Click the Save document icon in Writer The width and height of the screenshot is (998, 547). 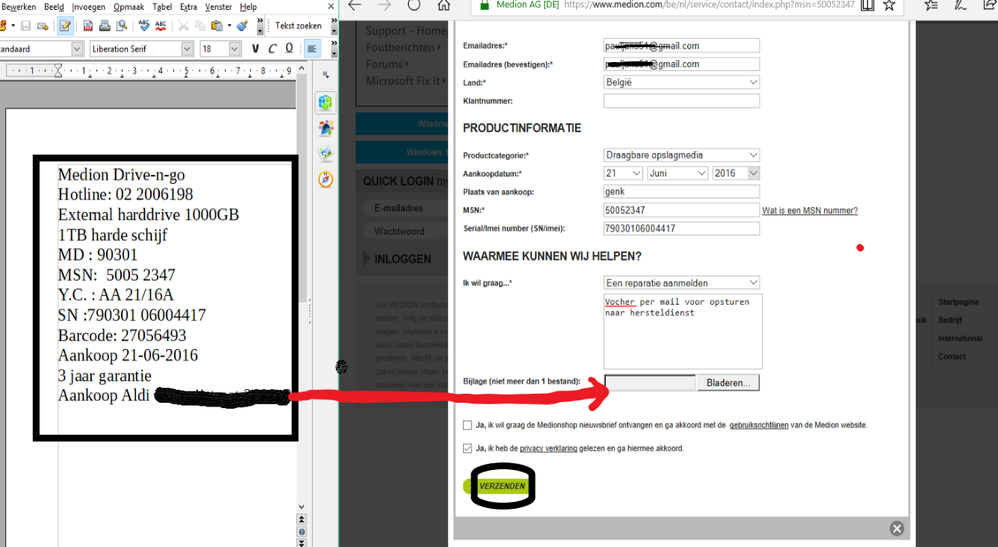point(26,26)
